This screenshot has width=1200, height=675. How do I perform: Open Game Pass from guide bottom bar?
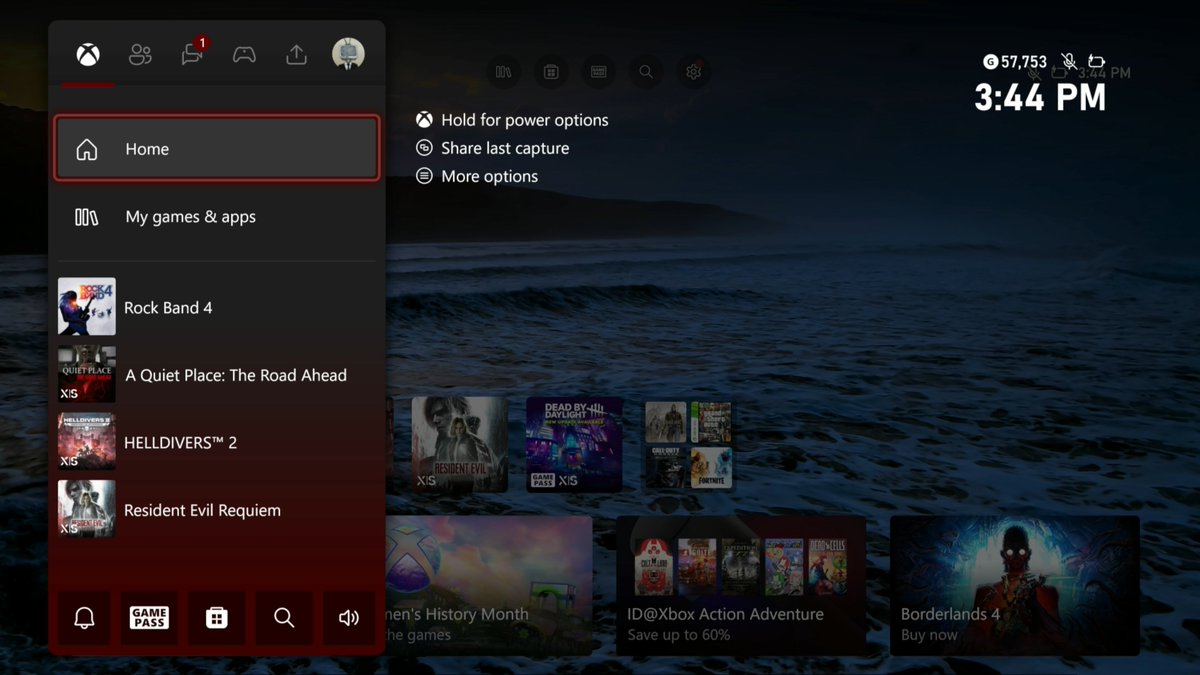(x=150, y=618)
